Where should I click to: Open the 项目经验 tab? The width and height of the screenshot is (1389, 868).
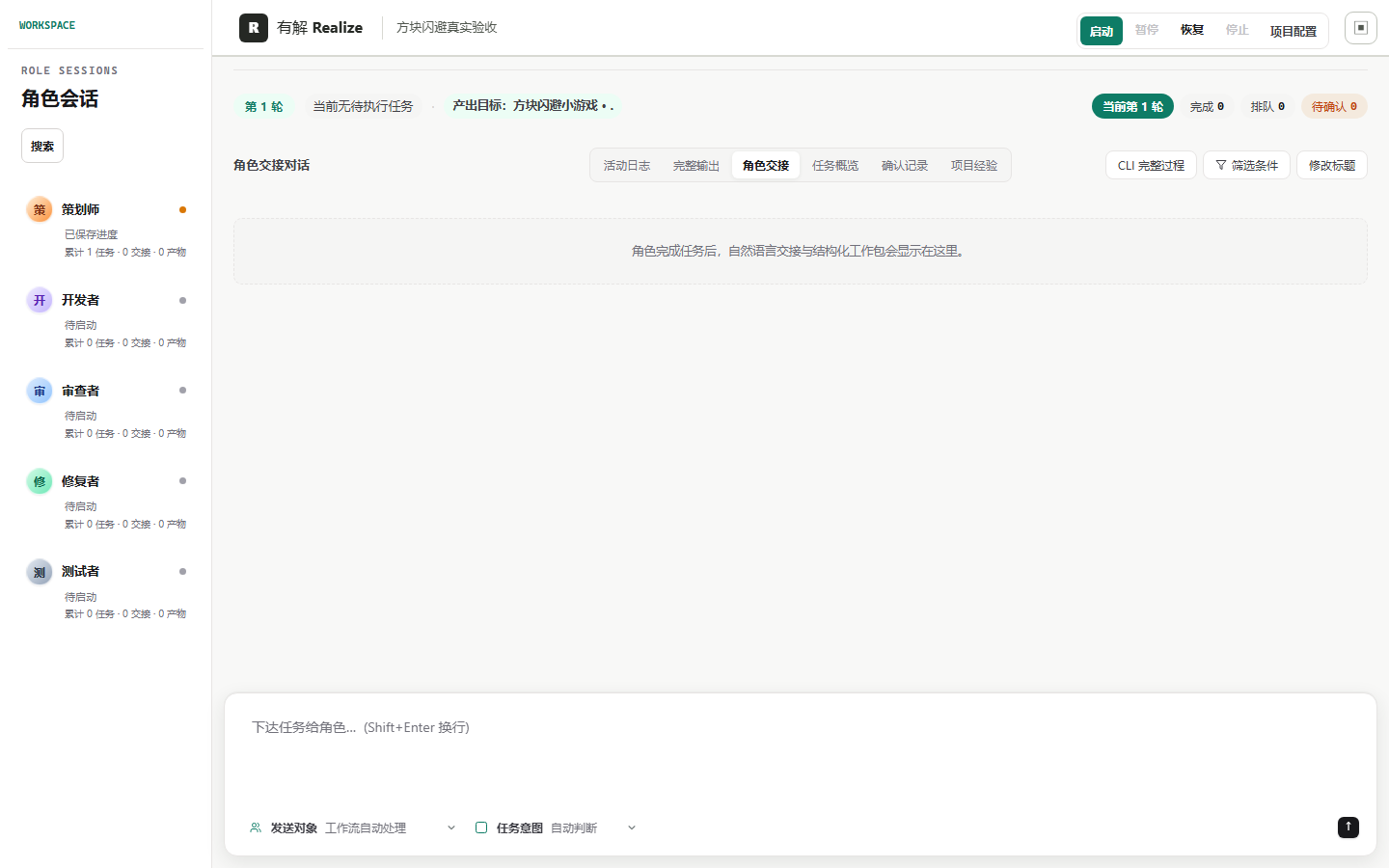(x=974, y=165)
